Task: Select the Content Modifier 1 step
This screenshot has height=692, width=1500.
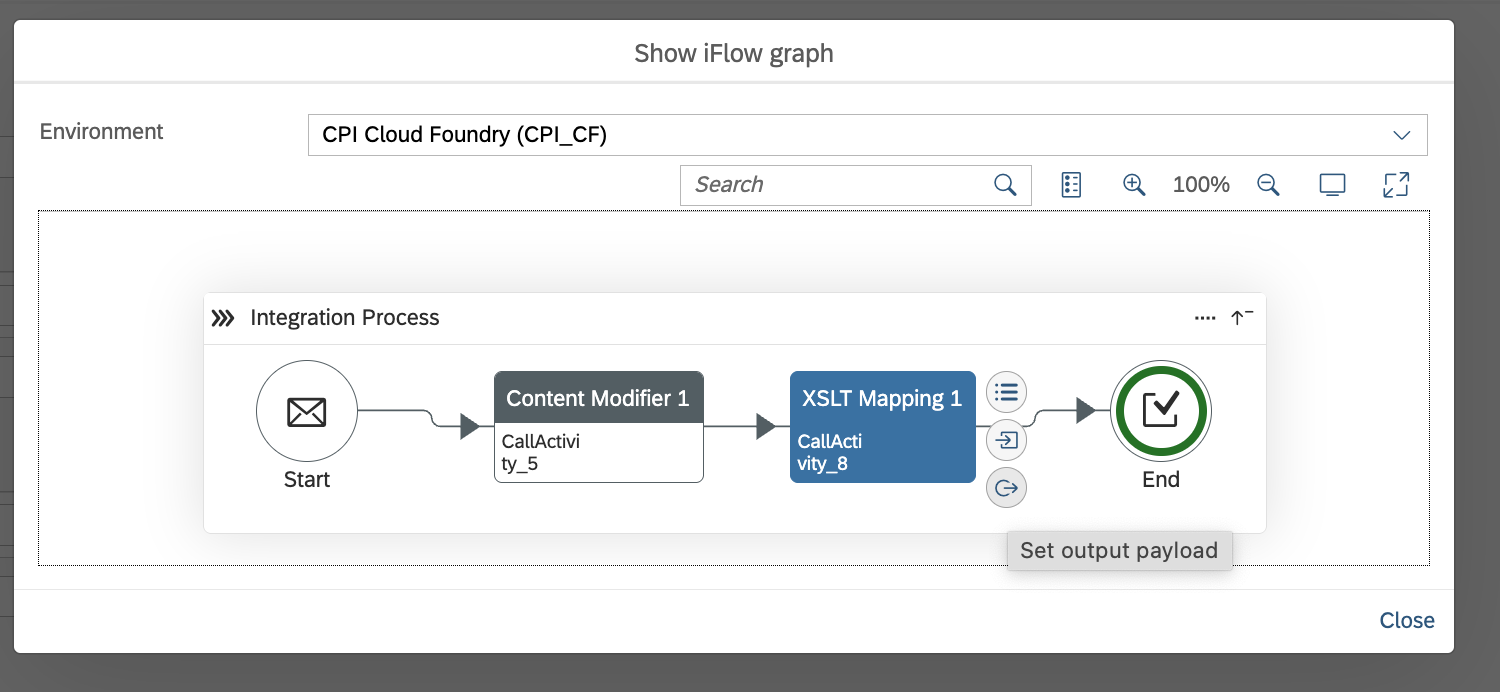Action: pyautogui.click(x=598, y=427)
